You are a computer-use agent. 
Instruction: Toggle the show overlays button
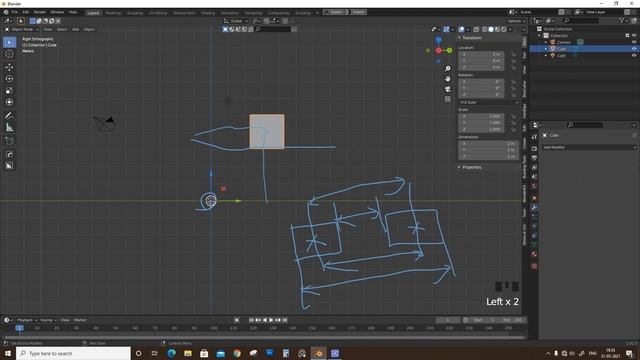pos(461,29)
